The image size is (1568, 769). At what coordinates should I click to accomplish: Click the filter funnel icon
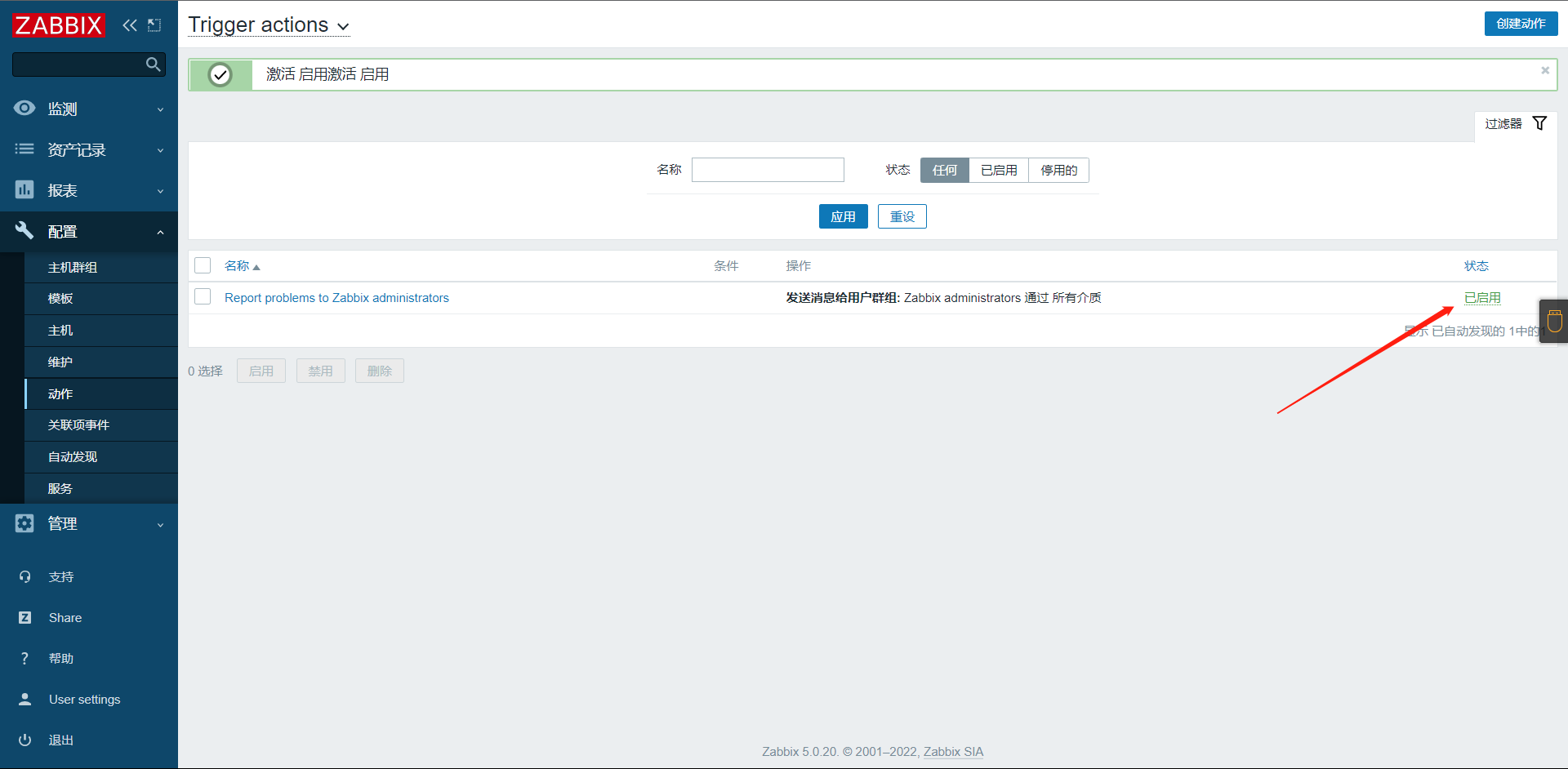pos(1539,123)
